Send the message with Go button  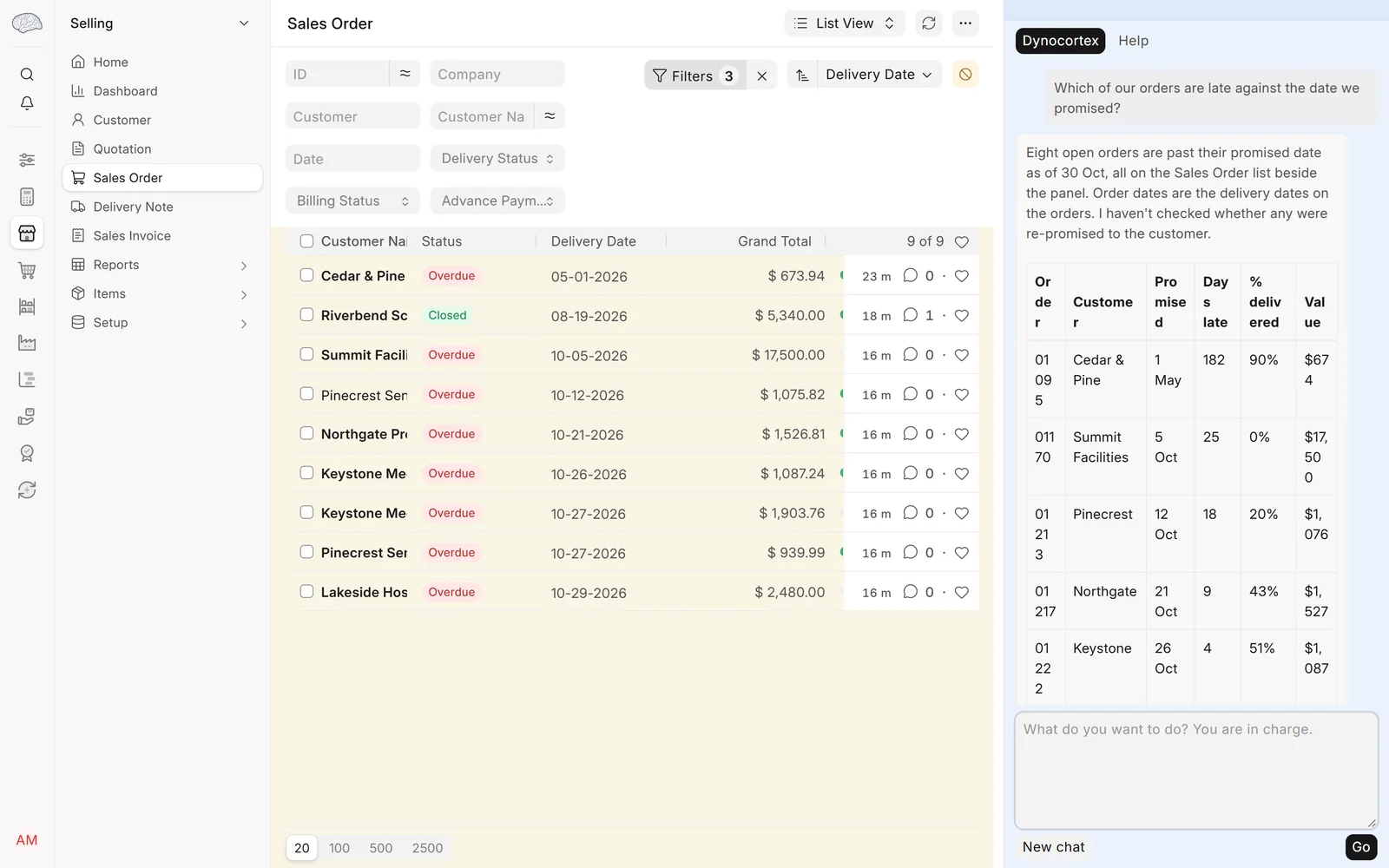tap(1360, 847)
